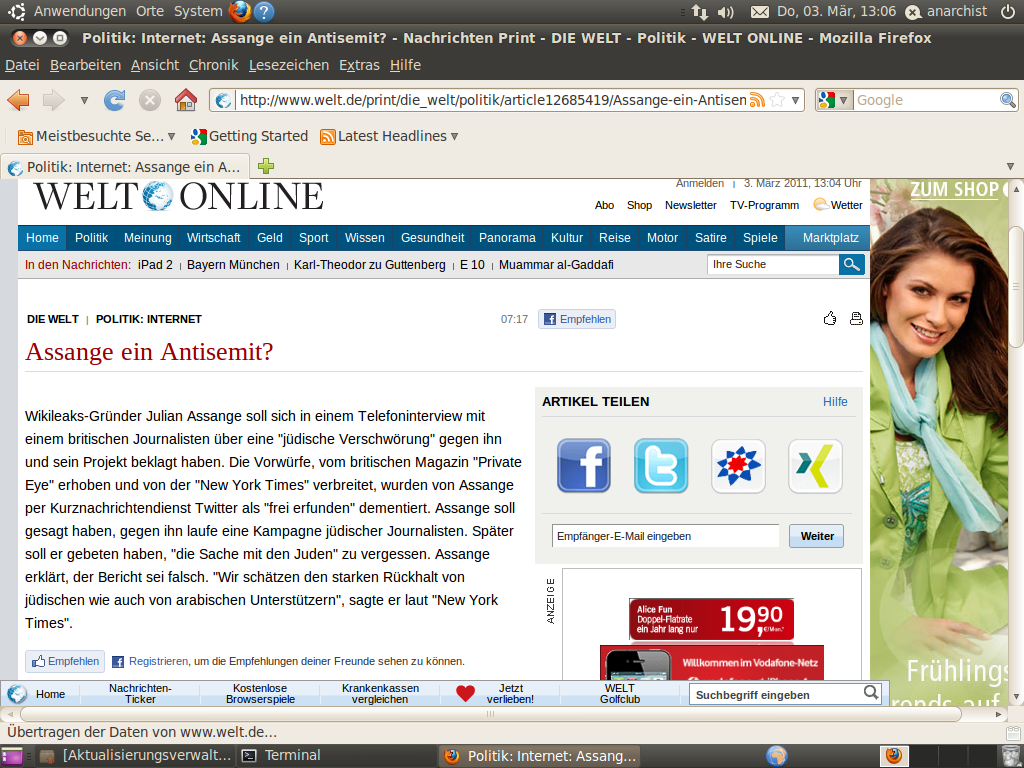This screenshot has width=1024, height=768.
Task: Open the Ansicht menu
Action: click(x=155, y=65)
